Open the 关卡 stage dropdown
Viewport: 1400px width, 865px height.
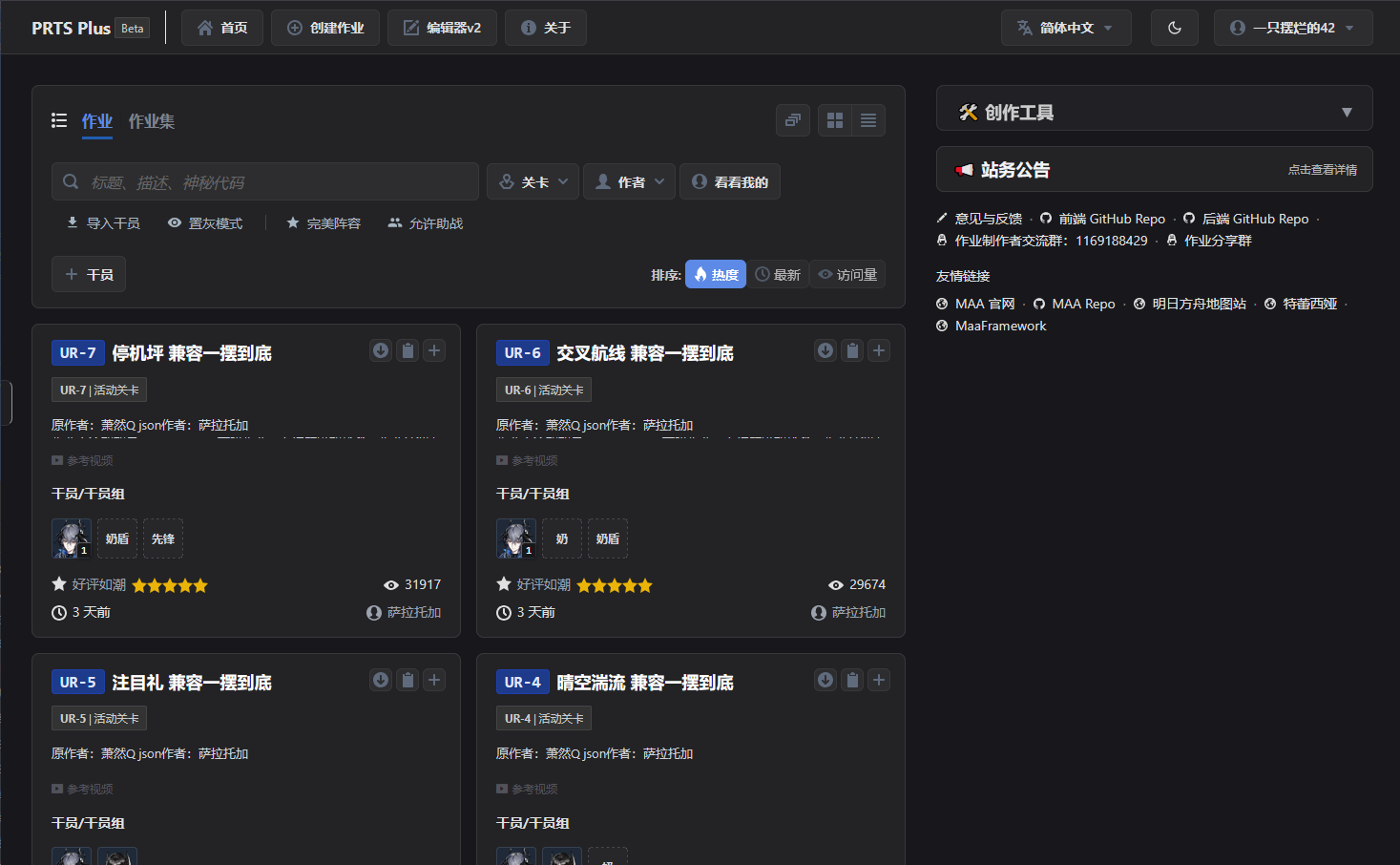pos(533,181)
